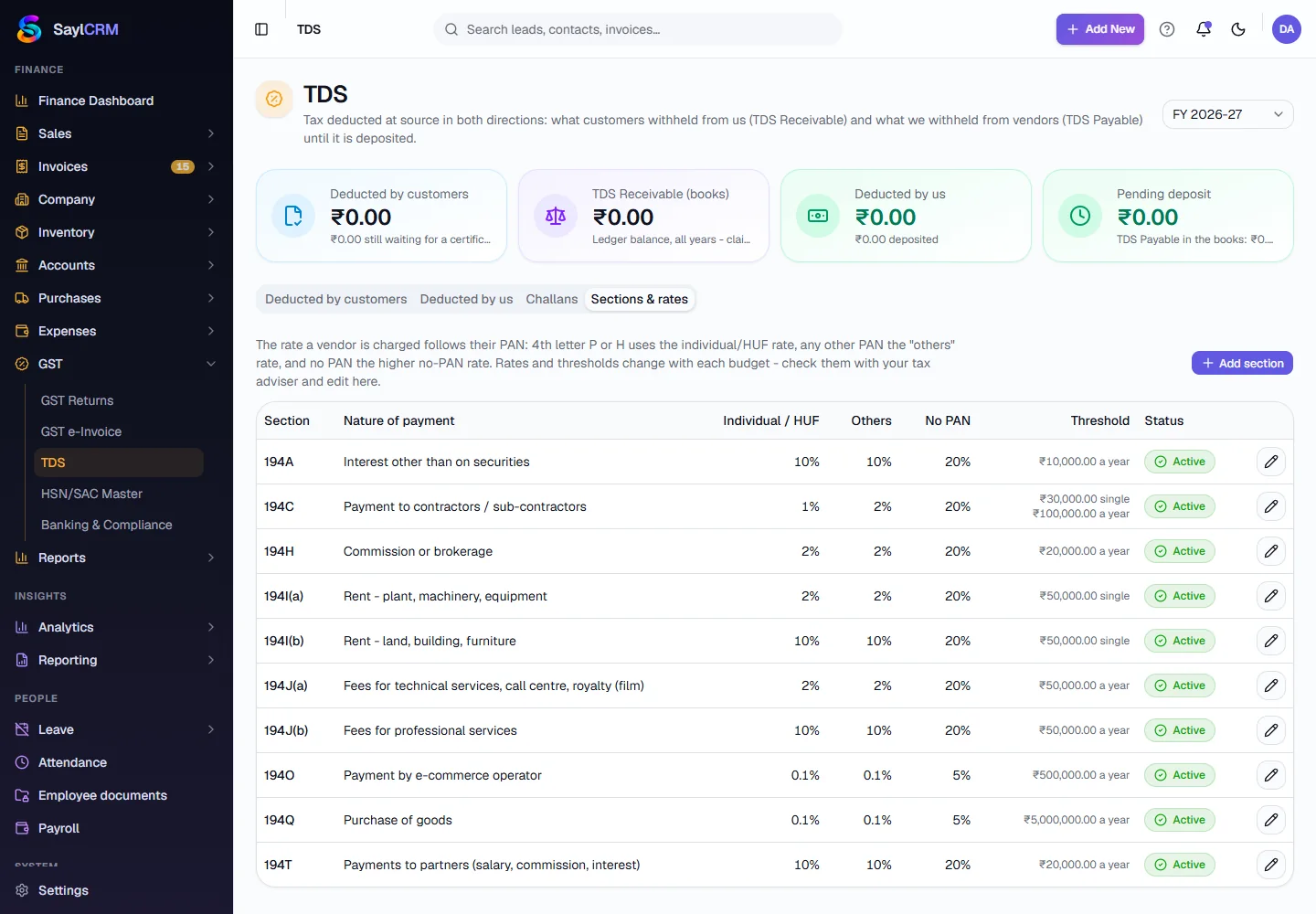Expand the Inventory section

click(116, 232)
